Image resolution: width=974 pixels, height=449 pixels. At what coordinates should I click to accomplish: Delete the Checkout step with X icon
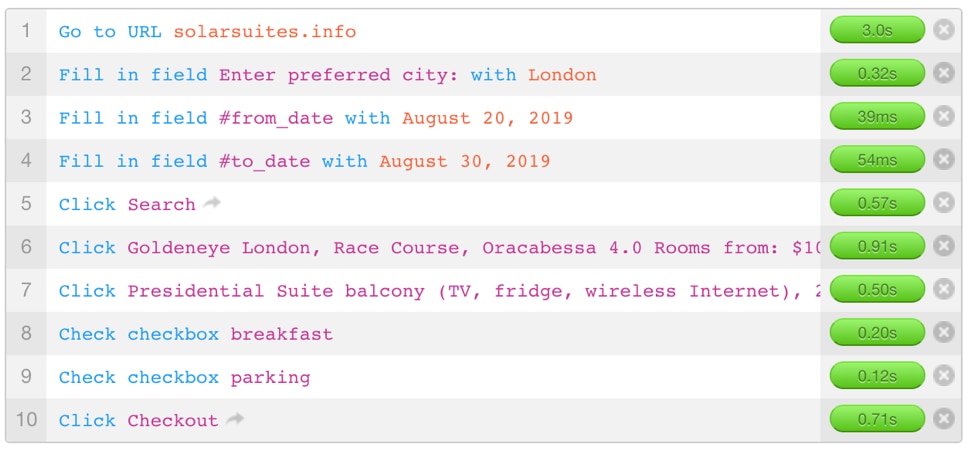click(x=944, y=419)
